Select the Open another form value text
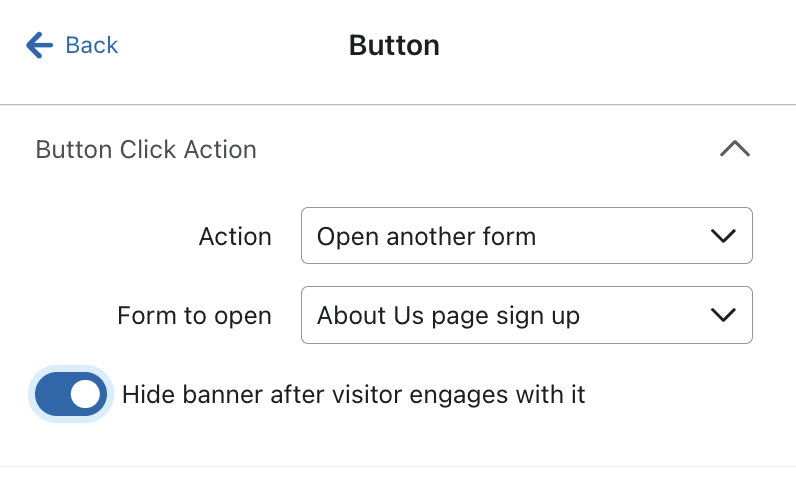This screenshot has height=478, width=796. (x=426, y=237)
